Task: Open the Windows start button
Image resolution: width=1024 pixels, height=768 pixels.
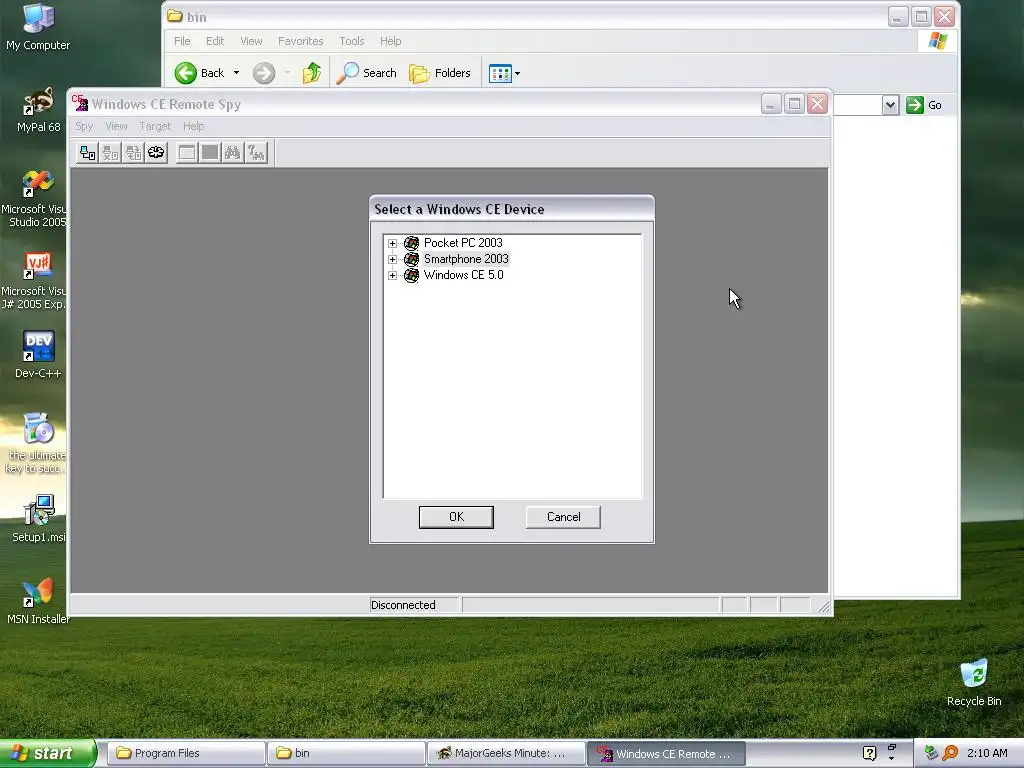Action: (48, 754)
